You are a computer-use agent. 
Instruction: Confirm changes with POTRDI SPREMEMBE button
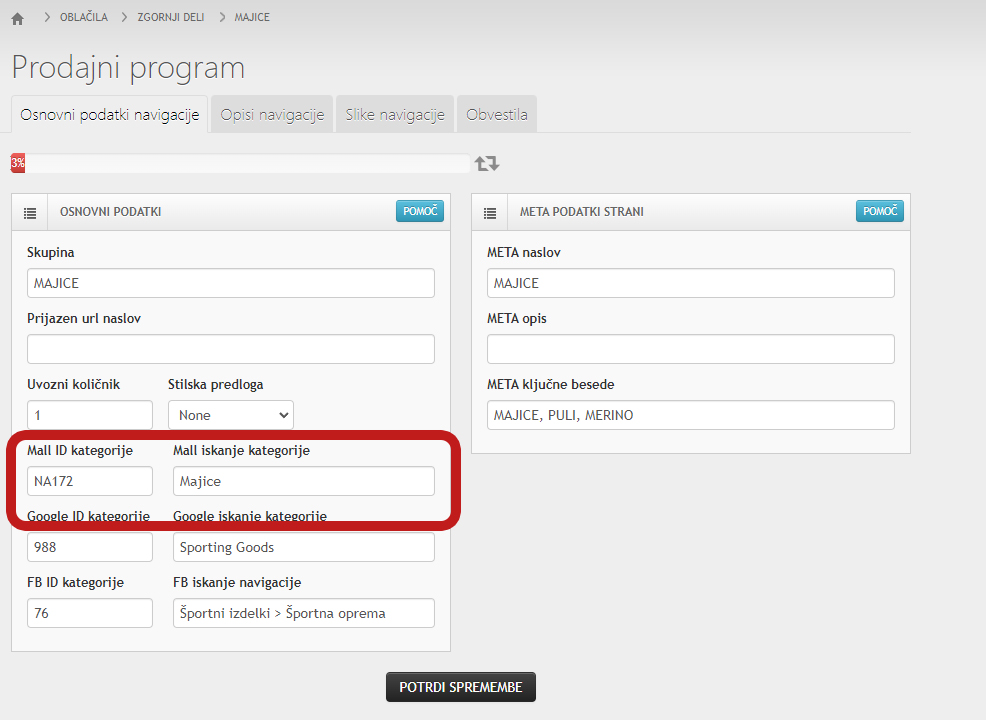pos(461,687)
